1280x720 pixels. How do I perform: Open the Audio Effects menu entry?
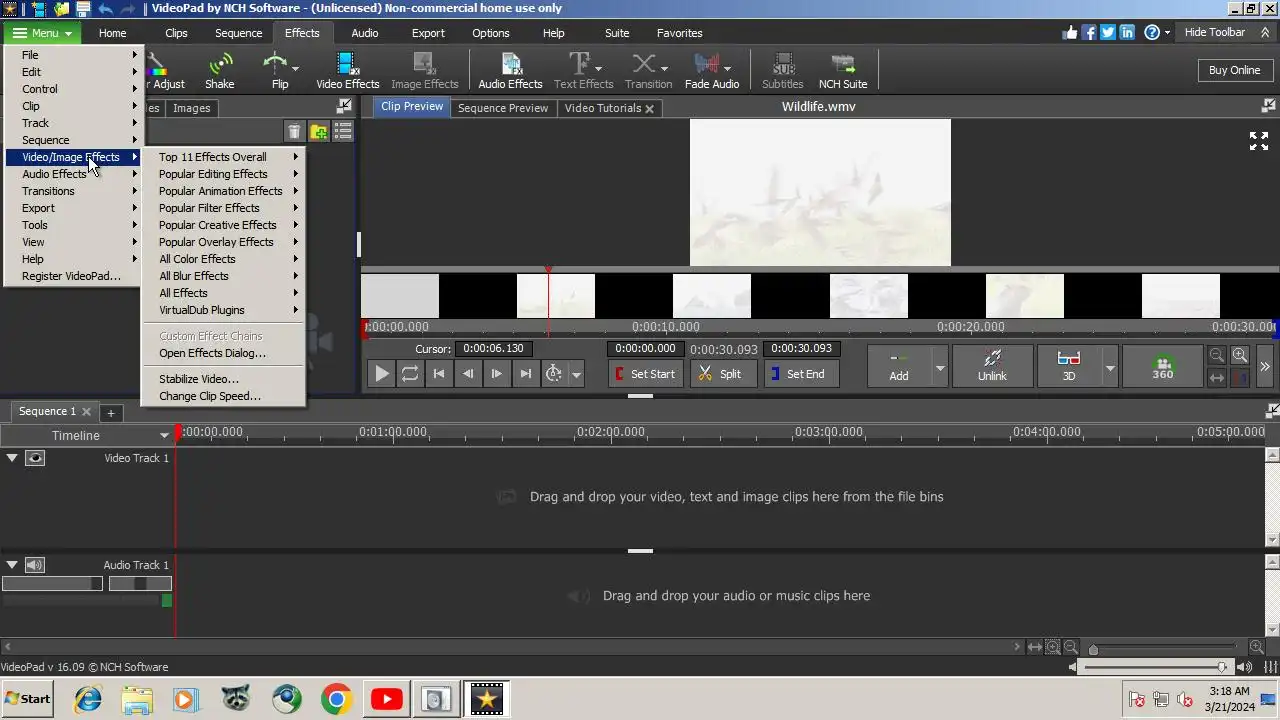pos(74,174)
